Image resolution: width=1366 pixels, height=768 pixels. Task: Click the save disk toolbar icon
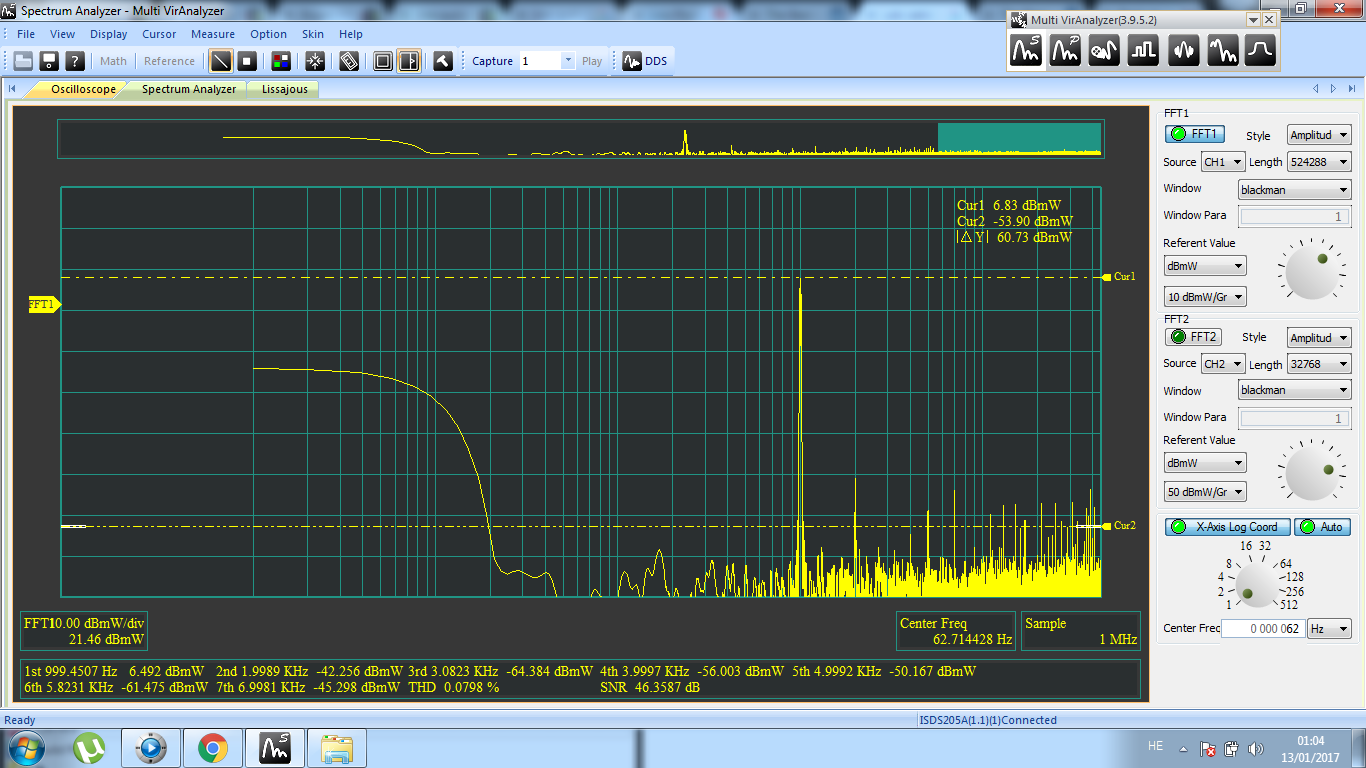tap(49, 61)
